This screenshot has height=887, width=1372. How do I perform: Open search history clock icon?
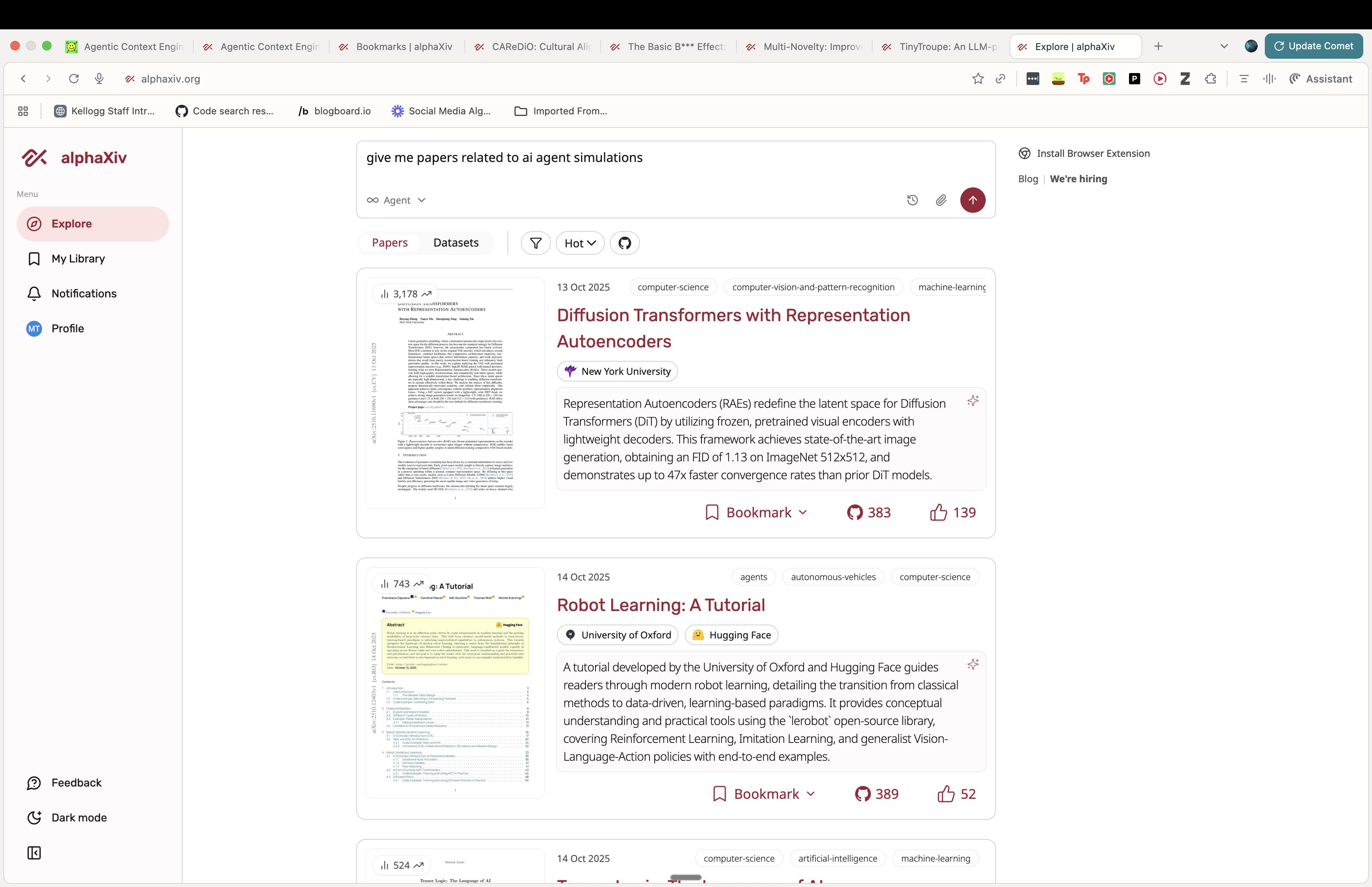coord(912,200)
